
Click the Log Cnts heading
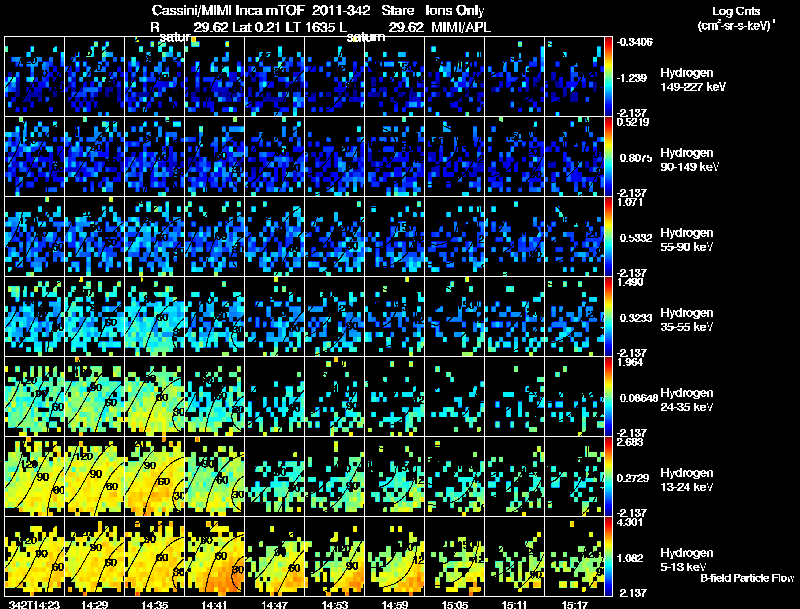(736, 11)
